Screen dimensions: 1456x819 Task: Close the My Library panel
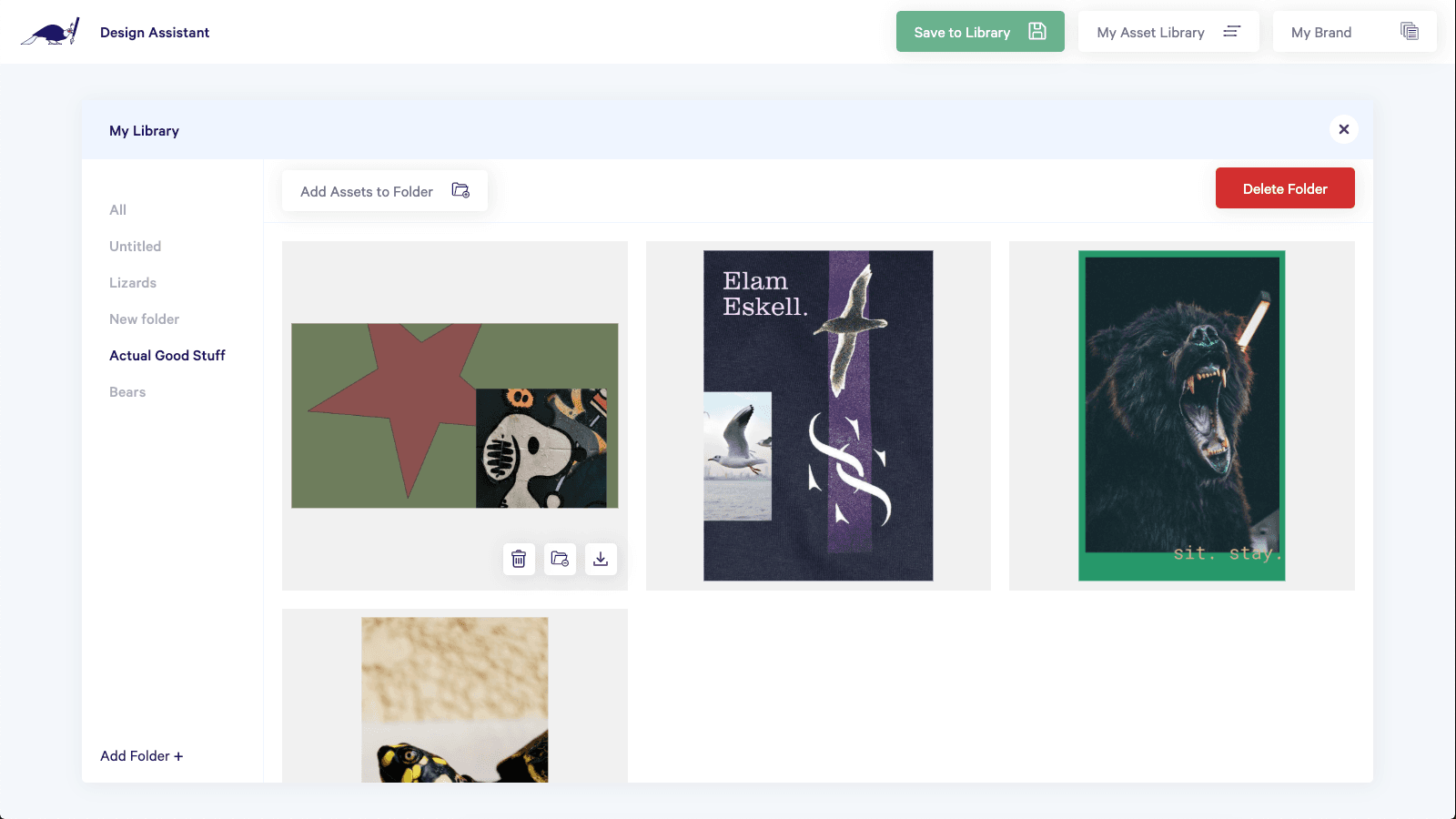pos(1344,129)
